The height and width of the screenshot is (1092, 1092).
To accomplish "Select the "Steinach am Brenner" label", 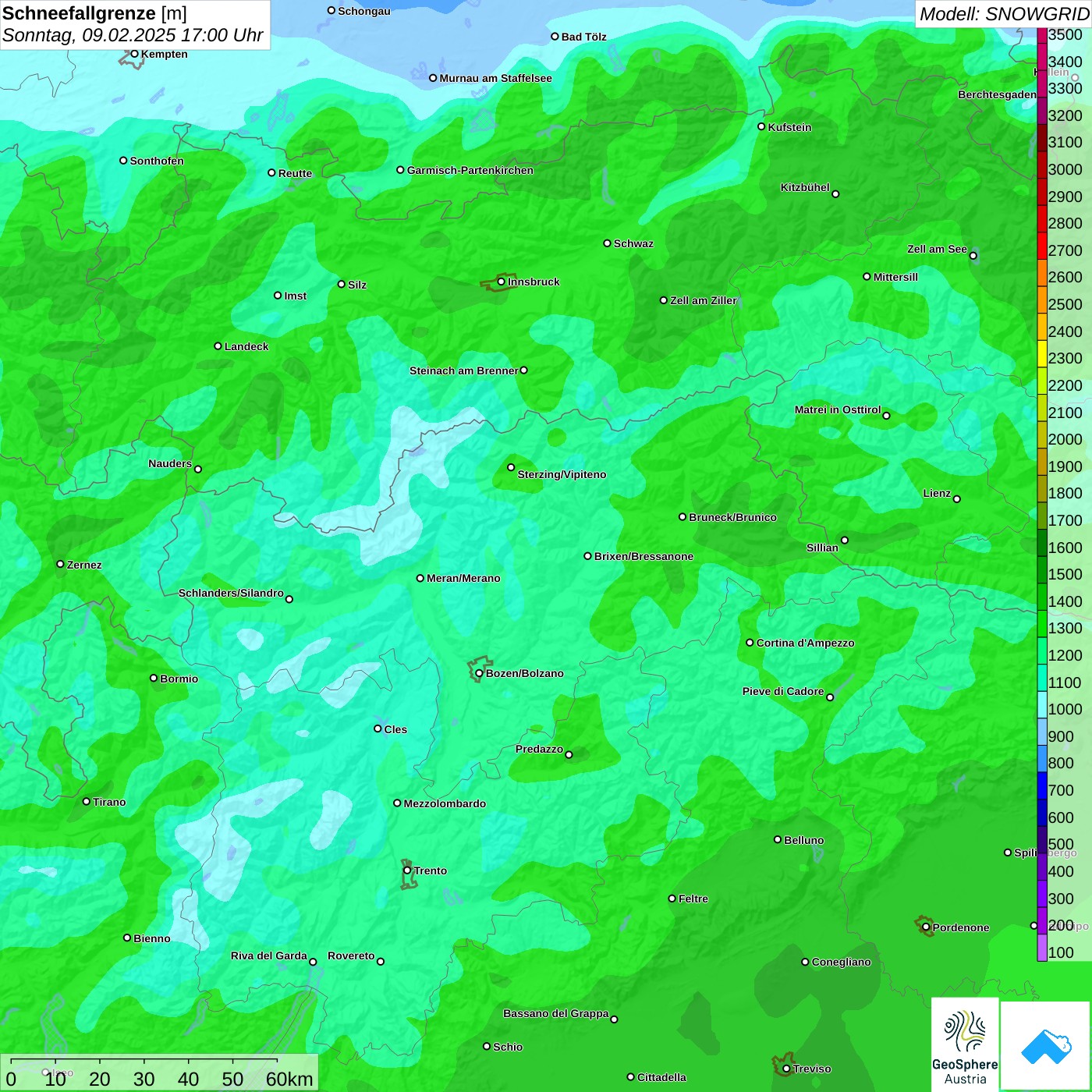I will 463,370.
